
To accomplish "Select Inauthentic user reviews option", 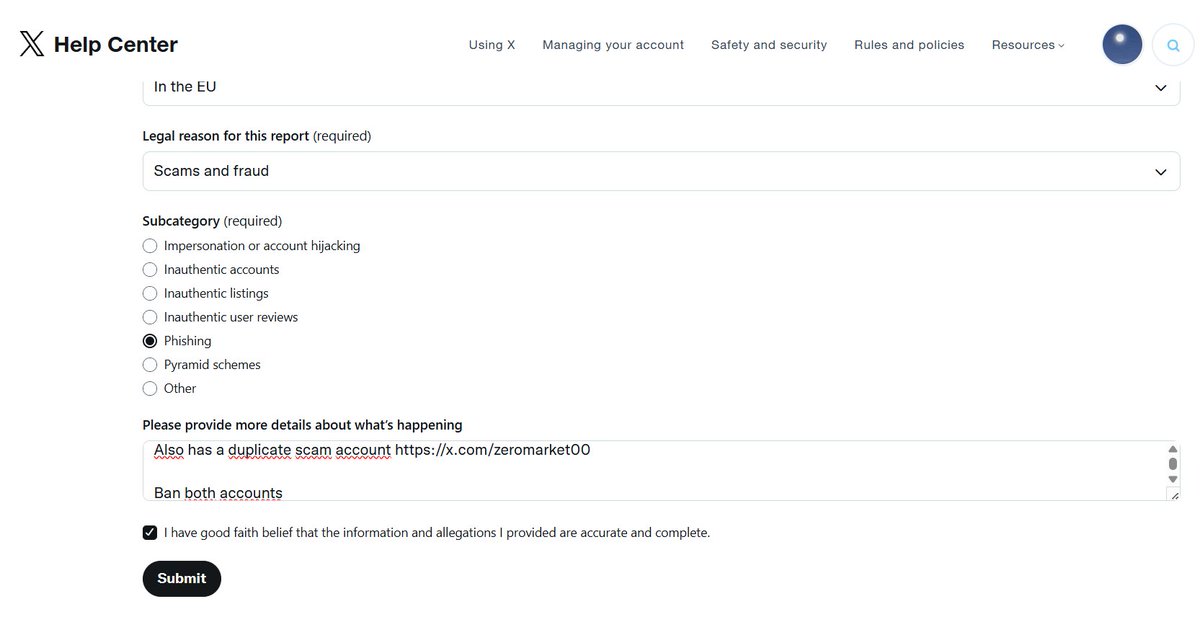I will (150, 317).
